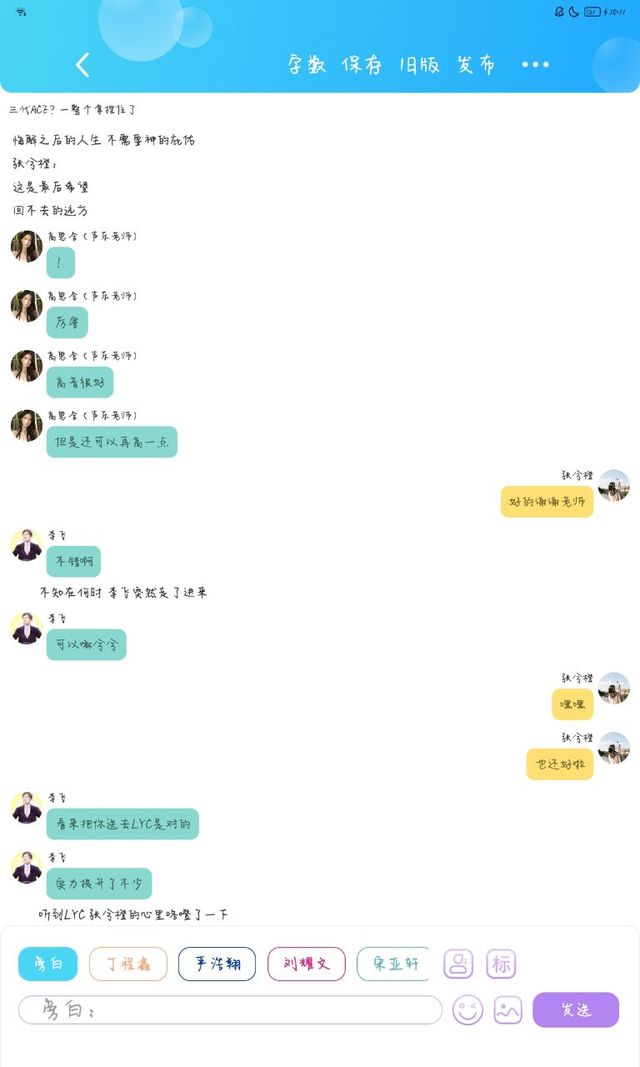640x1067 pixels.
Task: Select the 宋亚轩 character role
Action: [393, 964]
